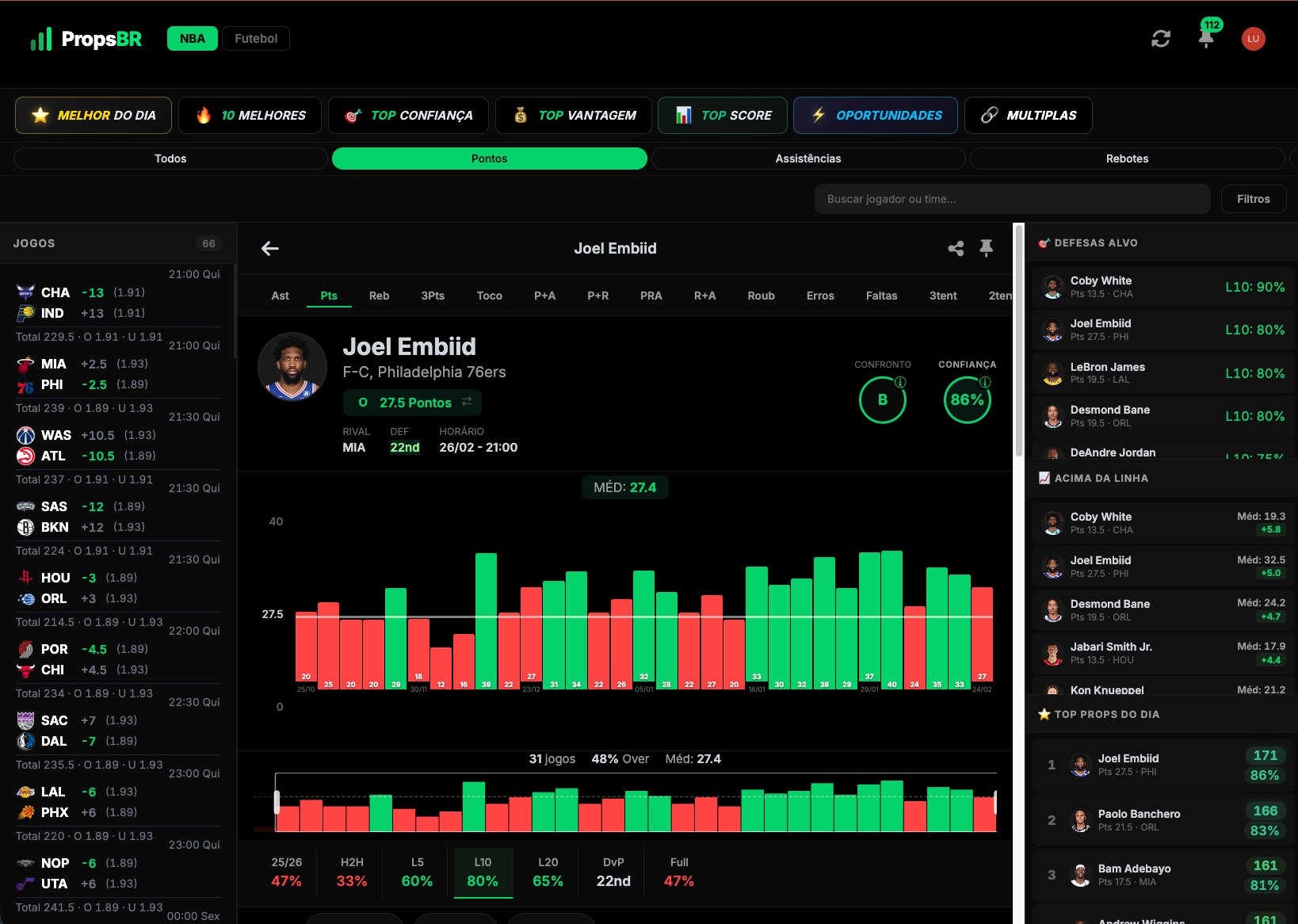Focus the player or team search field
The height and width of the screenshot is (924, 1298).
point(1011,199)
